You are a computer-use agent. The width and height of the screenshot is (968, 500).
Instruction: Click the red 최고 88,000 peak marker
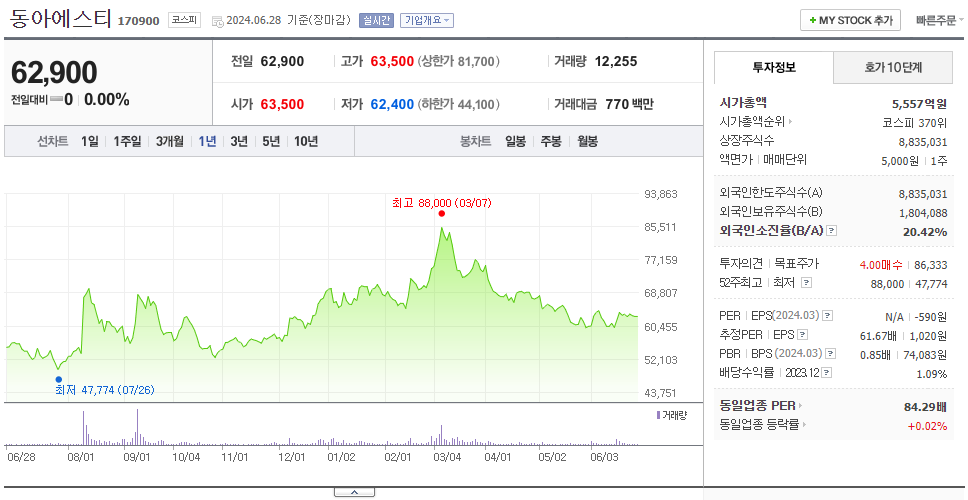(441, 214)
